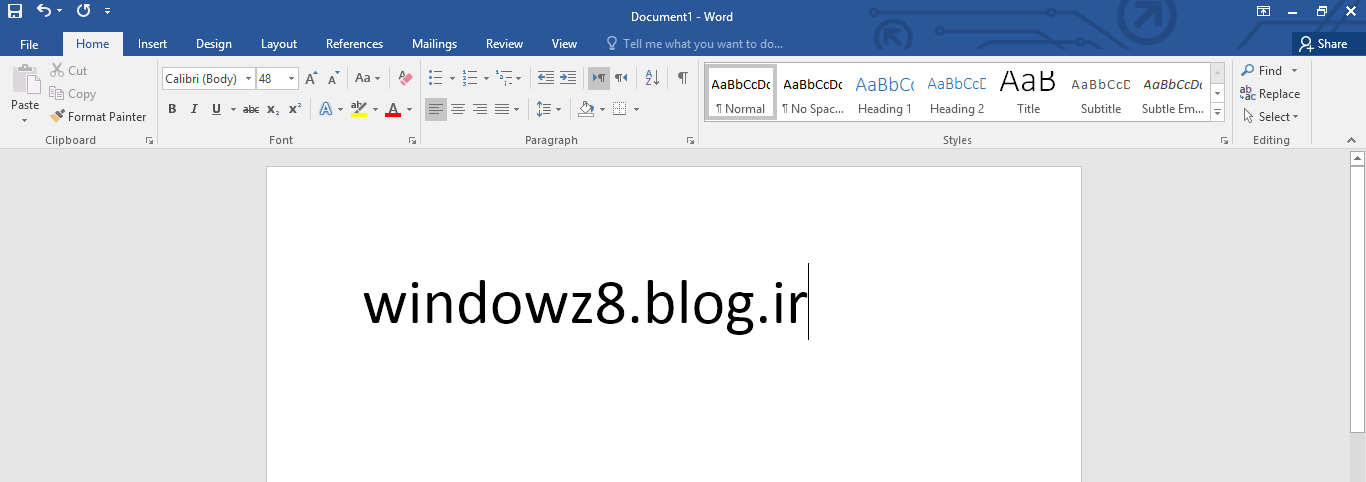Viewport: 1366px width, 482px height.
Task: Increase font size with Grow Font icon
Action: [x=311, y=78]
